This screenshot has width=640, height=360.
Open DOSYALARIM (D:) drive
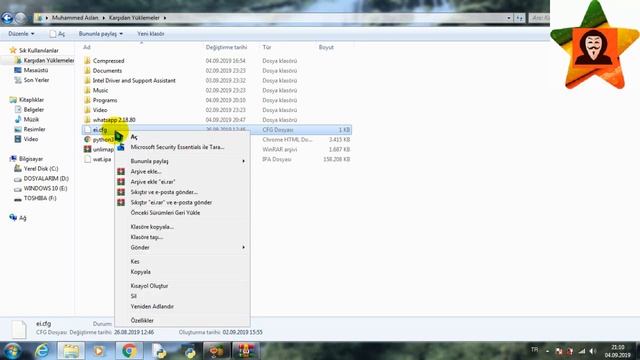46,178
